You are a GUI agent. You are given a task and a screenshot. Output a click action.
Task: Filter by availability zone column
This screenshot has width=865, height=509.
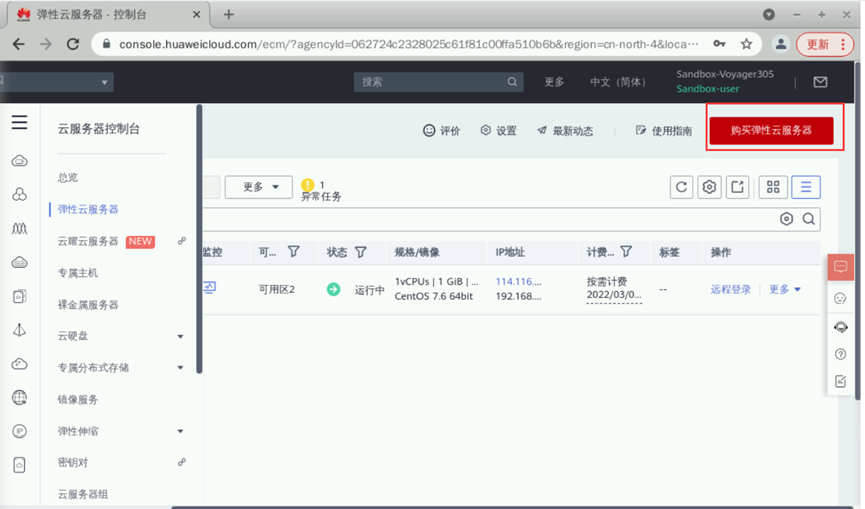point(293,252)
